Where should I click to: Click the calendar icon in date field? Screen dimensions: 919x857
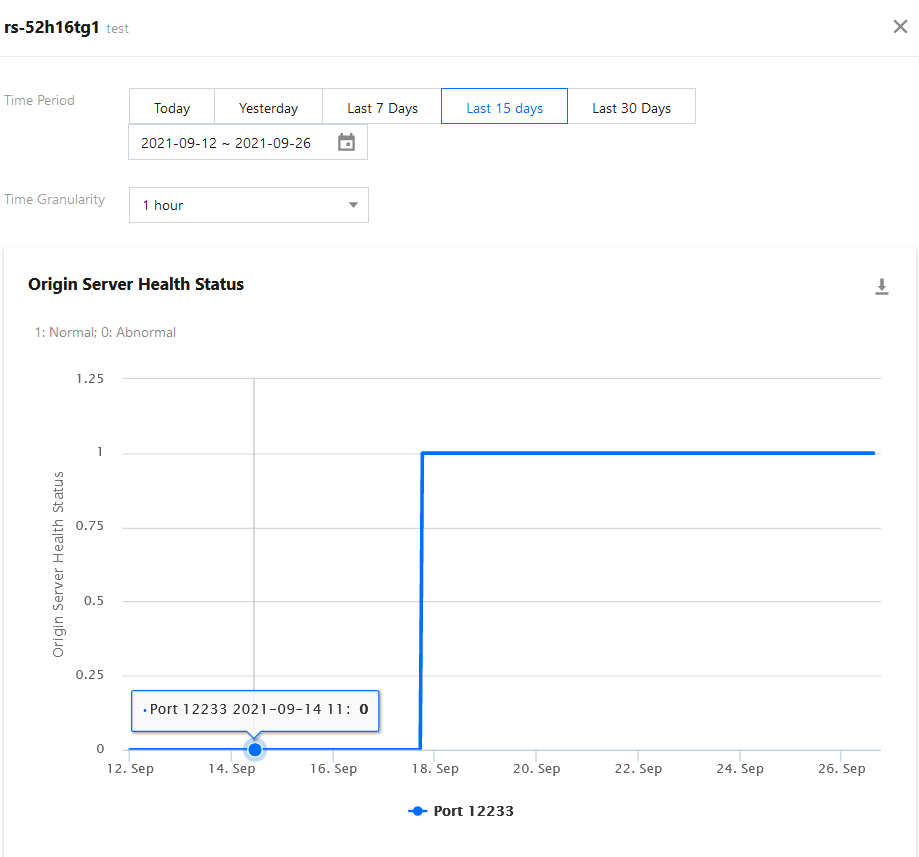pos(346,142)
